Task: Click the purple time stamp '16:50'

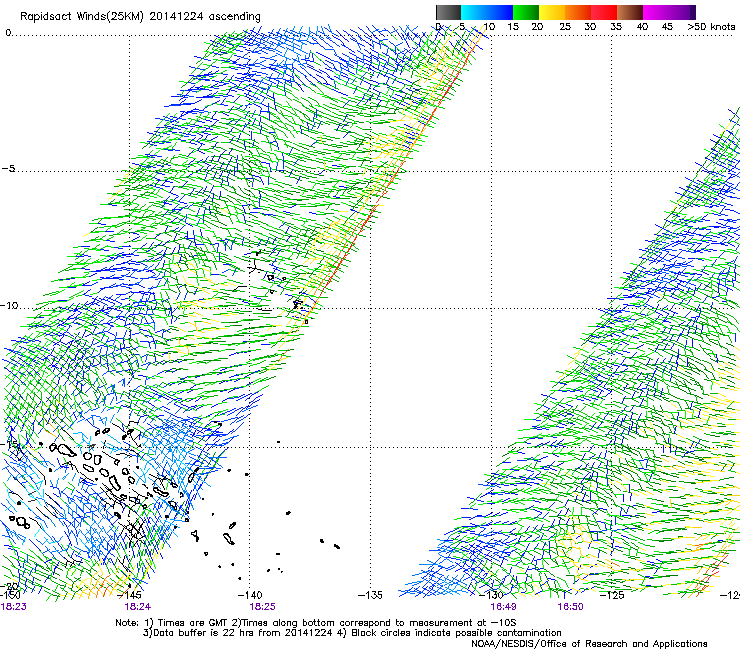Action: click(x=571, y=607)
